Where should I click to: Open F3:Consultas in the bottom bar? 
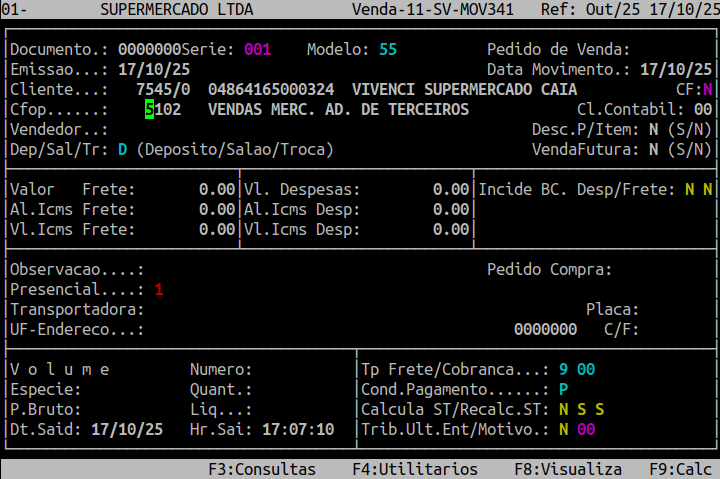click(x=262, y=469)
